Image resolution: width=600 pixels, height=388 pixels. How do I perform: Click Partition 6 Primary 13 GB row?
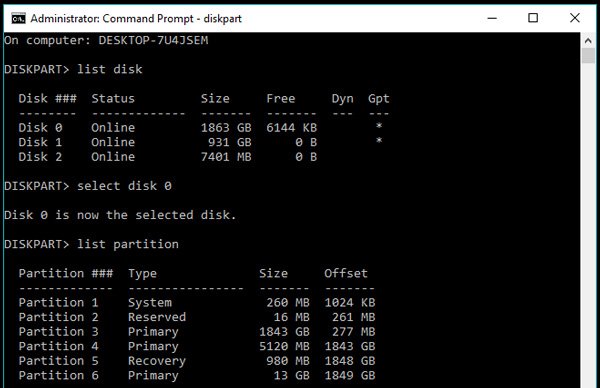tap(197, 375)
